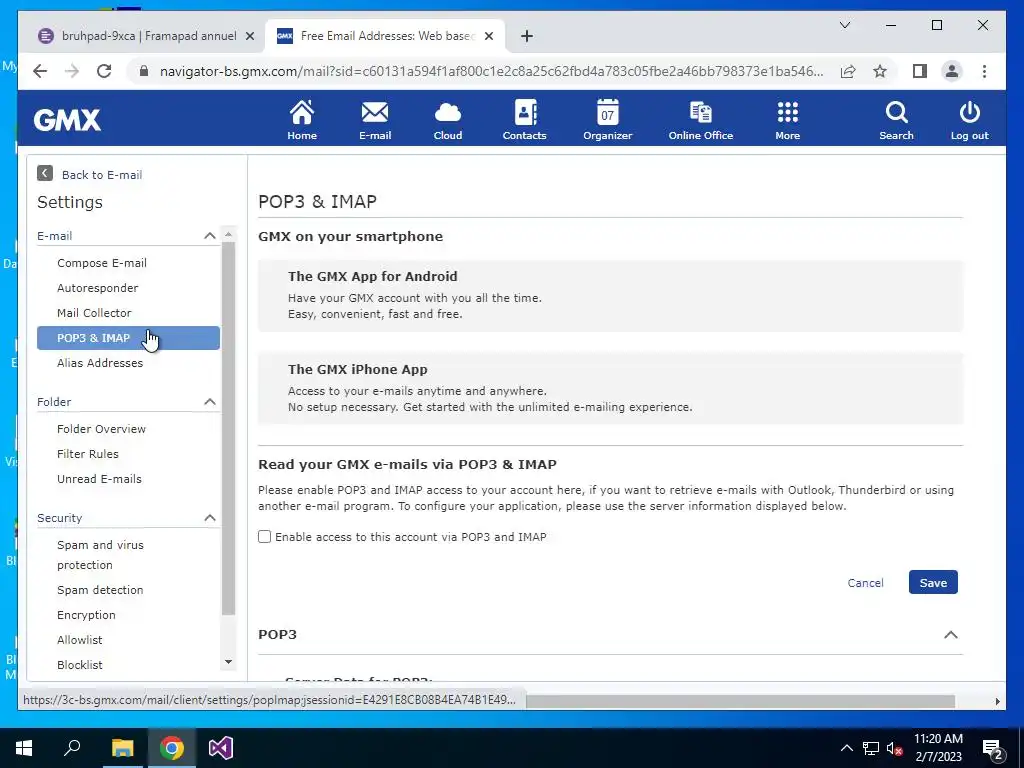1024x768 pixels.
Task: Reload the page with refresh icon
Action: [x=104, y=71]
